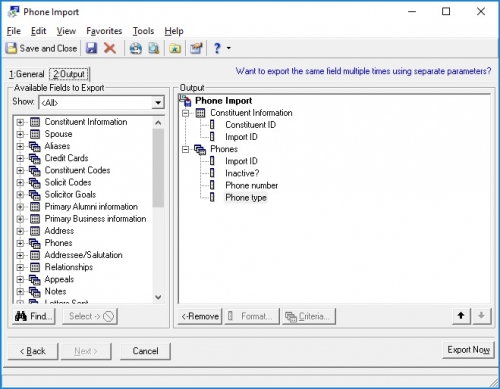Select Import ID under Phones in Output
Viewport: 500px width, 389px height.
[x=241, y=161]
